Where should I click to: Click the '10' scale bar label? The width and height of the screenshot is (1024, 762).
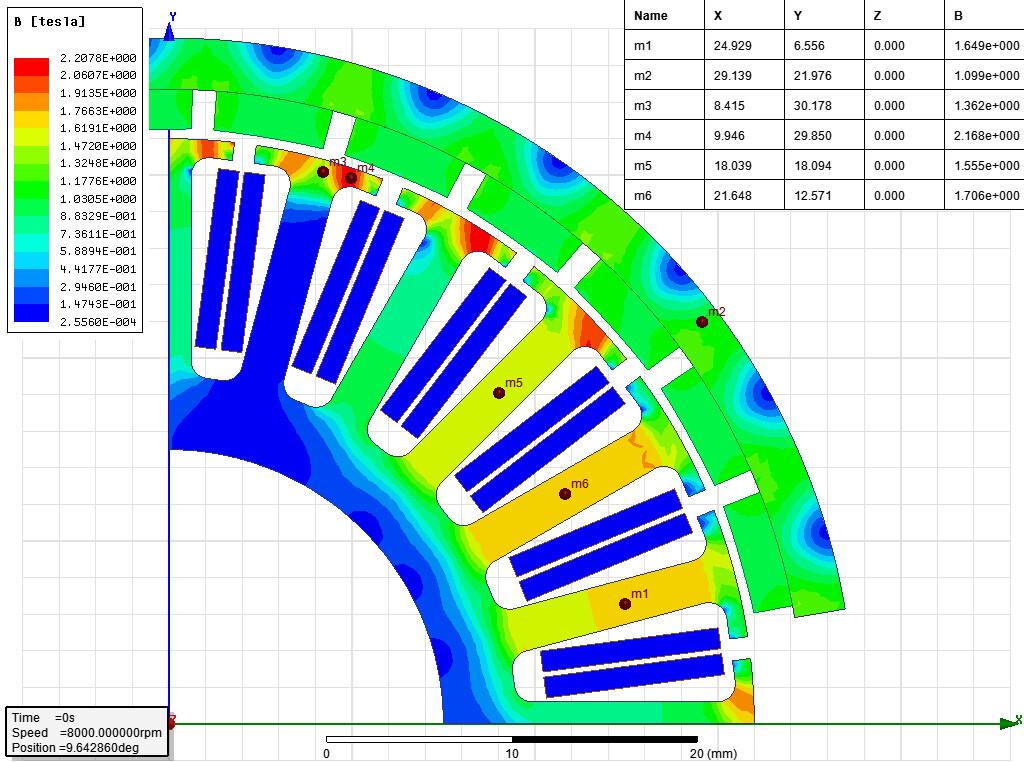[x=512, y=754]
